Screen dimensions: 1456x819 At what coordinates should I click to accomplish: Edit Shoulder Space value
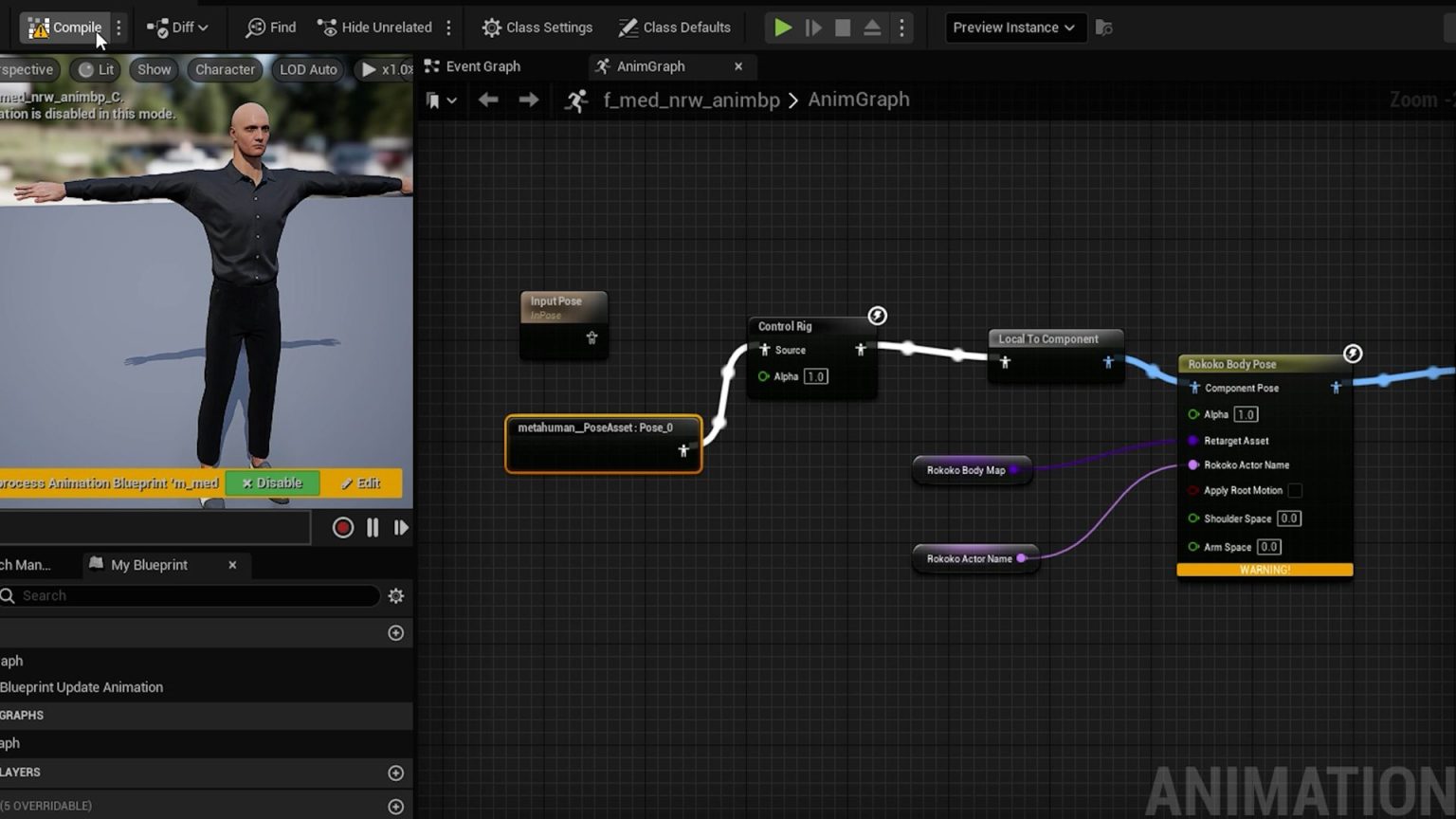coord(1289,519)
